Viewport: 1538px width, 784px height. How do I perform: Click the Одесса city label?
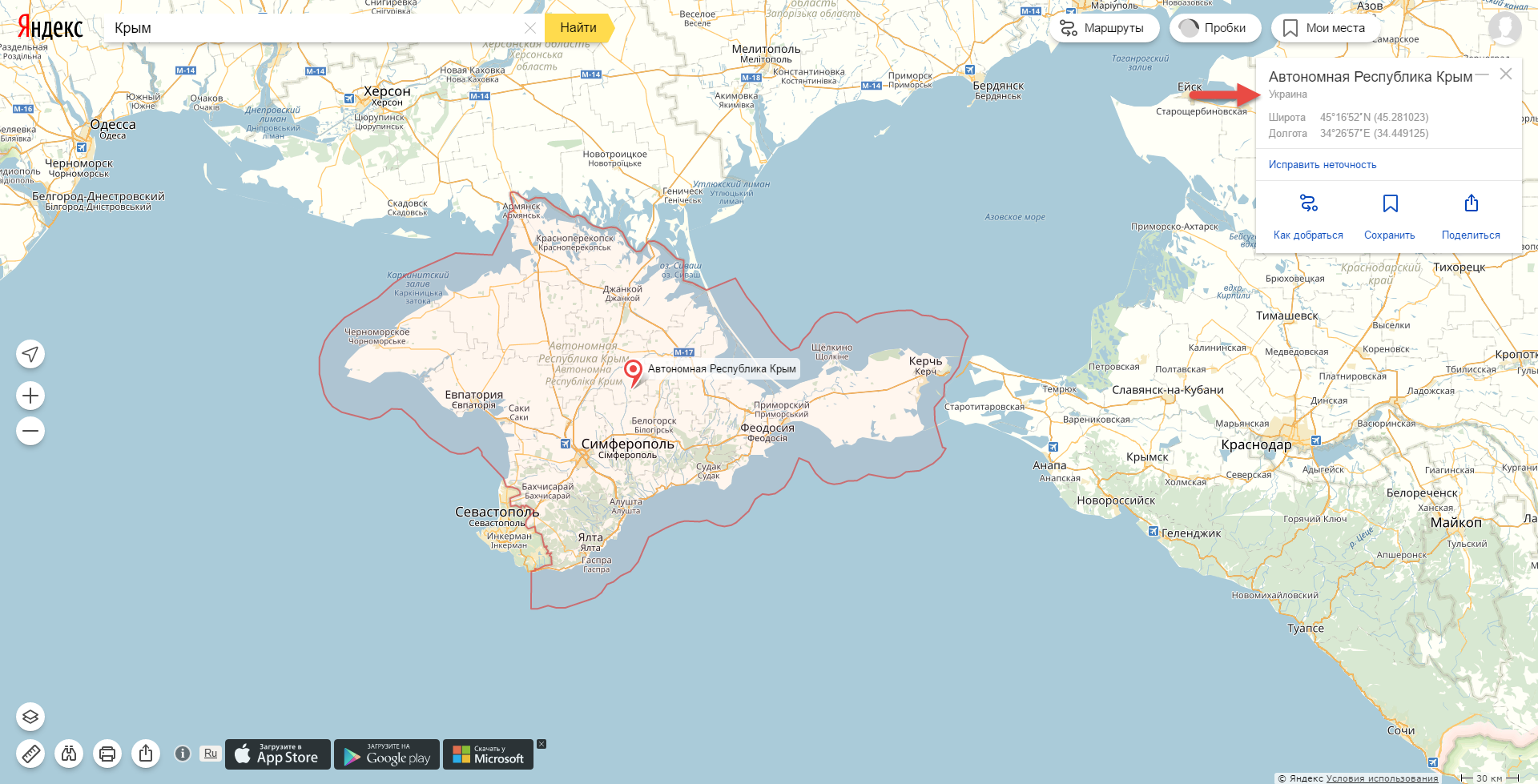(x=113, y=124)
